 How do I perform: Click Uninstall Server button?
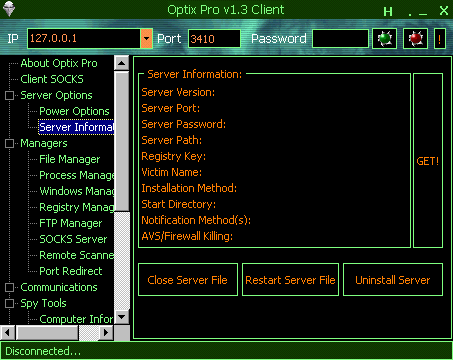393,280
